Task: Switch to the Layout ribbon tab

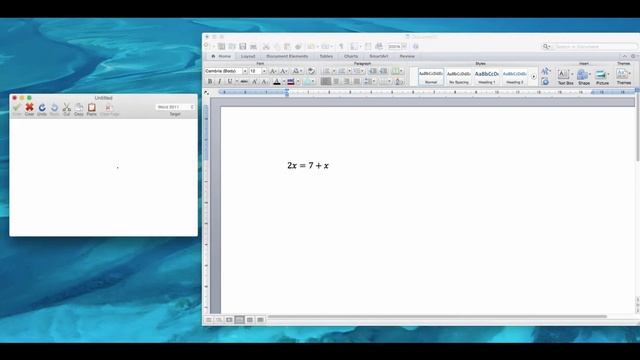Action: tap(248, 56)
